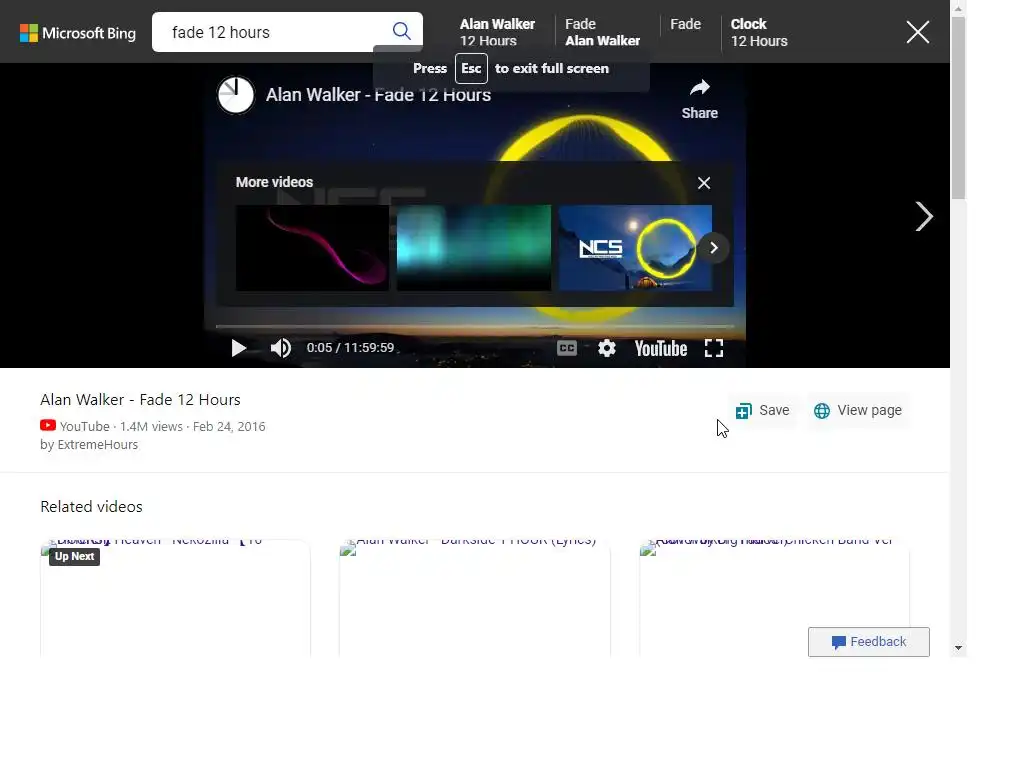Close the More videos panel

[704, 183]
